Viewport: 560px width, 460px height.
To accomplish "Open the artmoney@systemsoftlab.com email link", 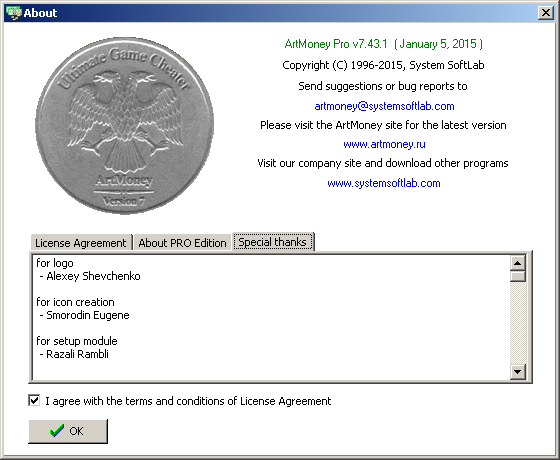I will click(384, 106).
